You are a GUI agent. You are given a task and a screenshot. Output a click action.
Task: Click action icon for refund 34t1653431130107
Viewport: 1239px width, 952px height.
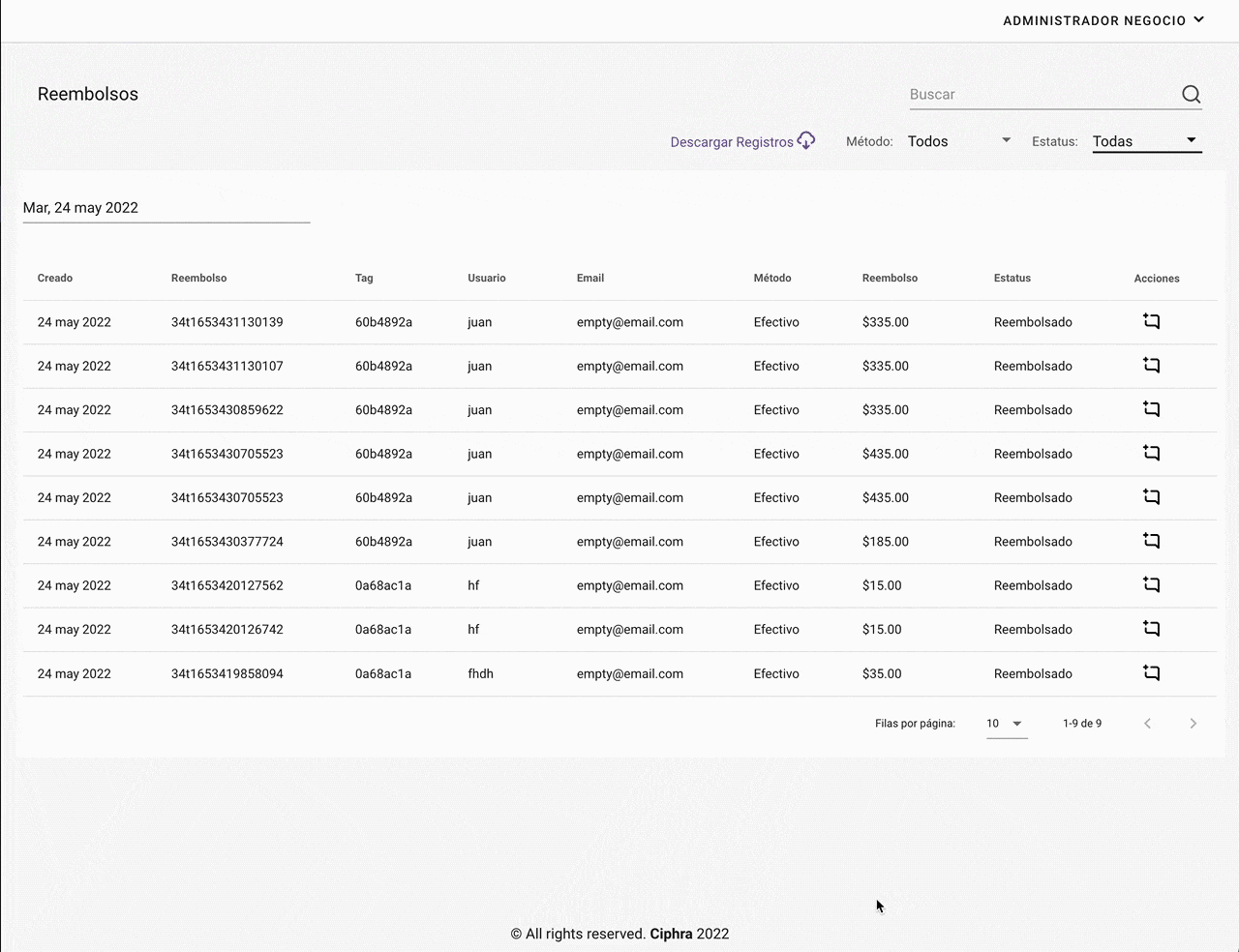click(1151, 366)
